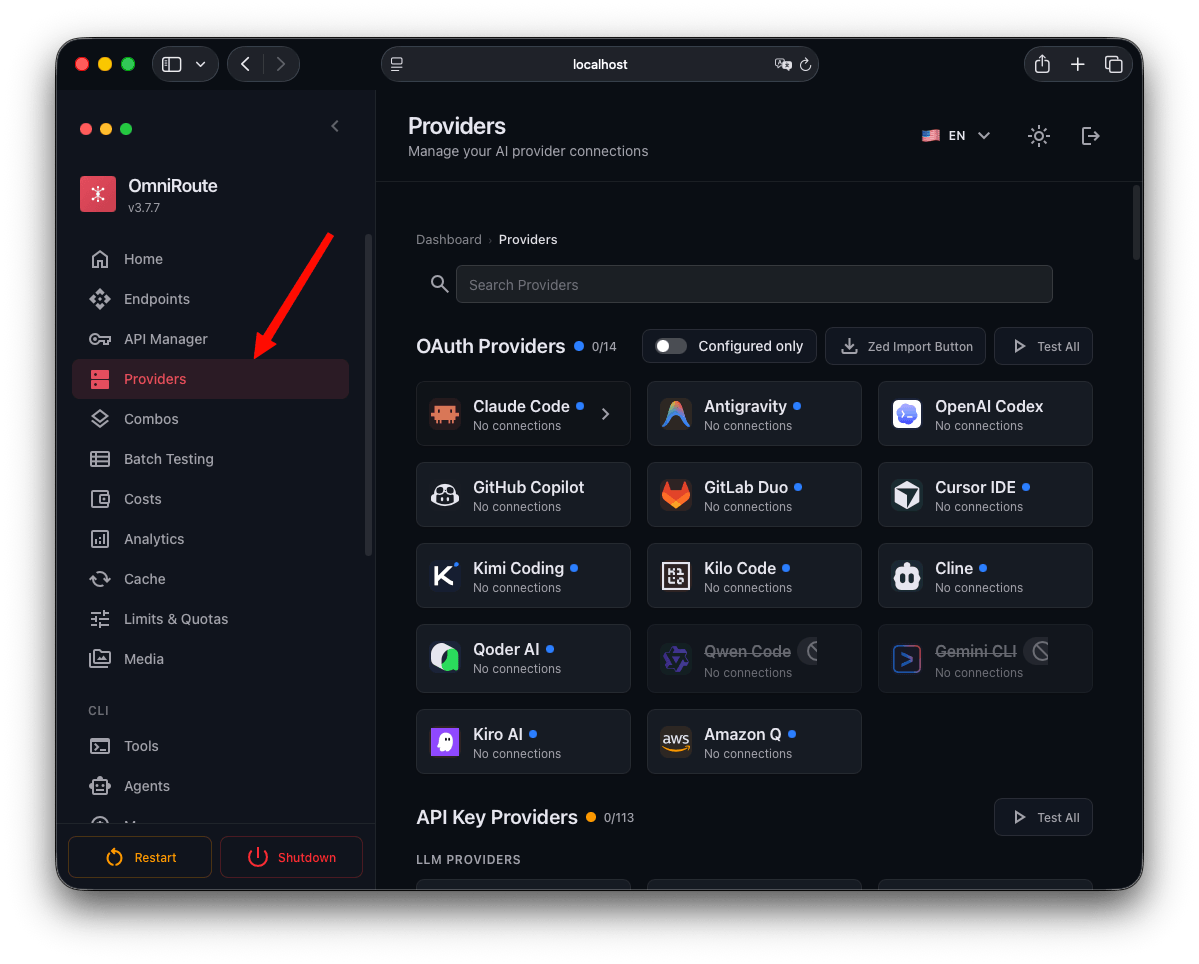Open the EN language dropdown

pyautogui.click(x=956, y=136)
